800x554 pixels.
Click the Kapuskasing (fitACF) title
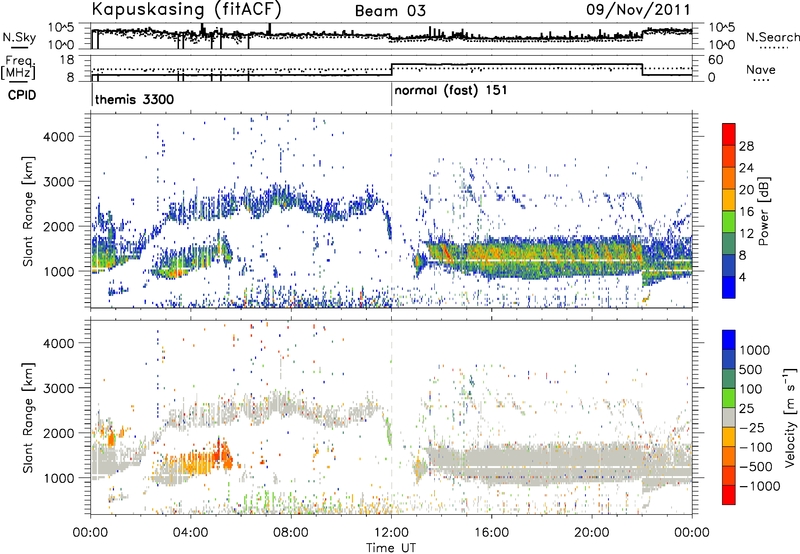pyautogui.click(x=186, y=9)
